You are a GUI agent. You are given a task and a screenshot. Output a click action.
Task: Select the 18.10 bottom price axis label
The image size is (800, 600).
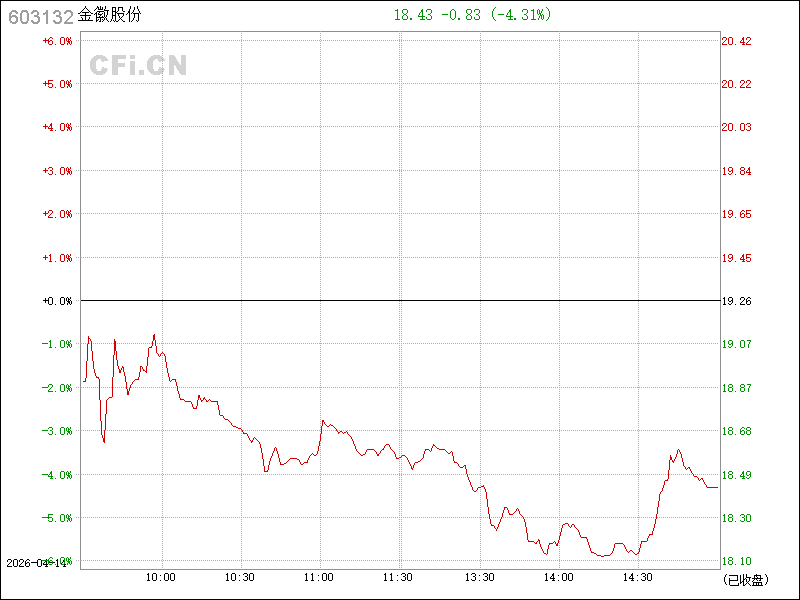pos(737,561)
